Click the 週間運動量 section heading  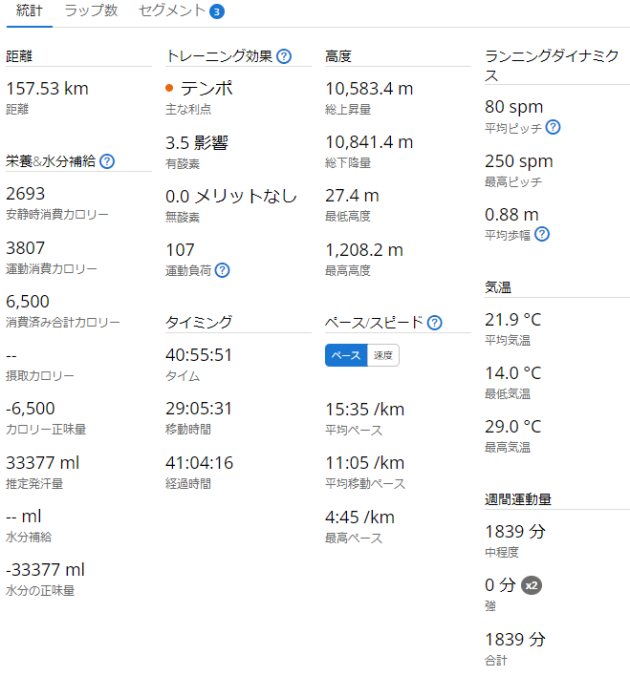pyautogui.click(x=518, y=499)
